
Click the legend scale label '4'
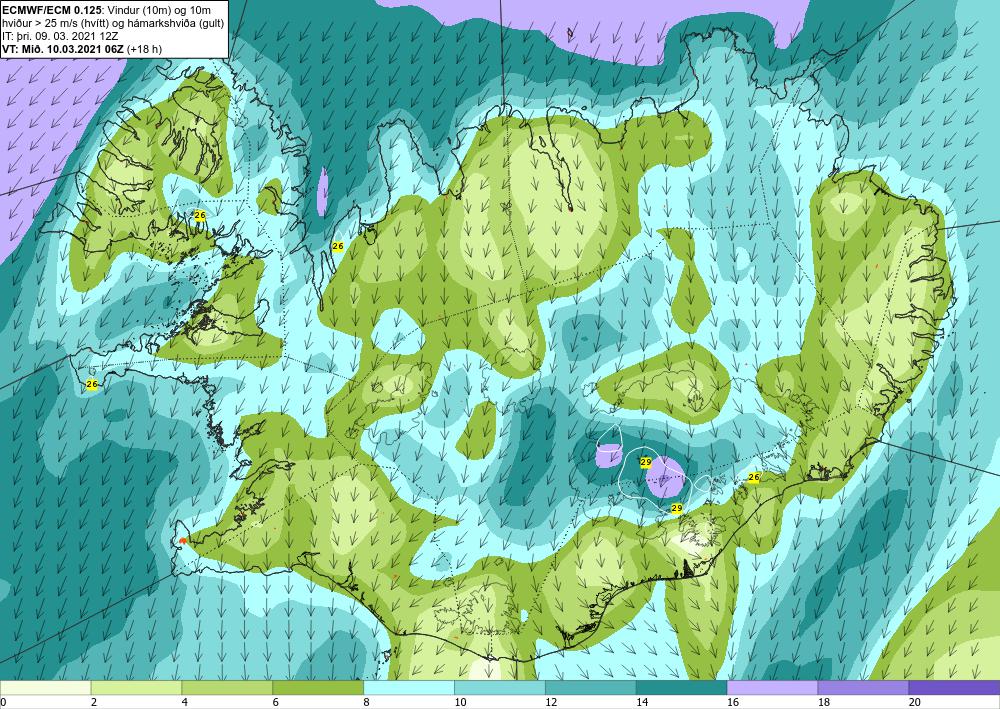coord(185,702)
